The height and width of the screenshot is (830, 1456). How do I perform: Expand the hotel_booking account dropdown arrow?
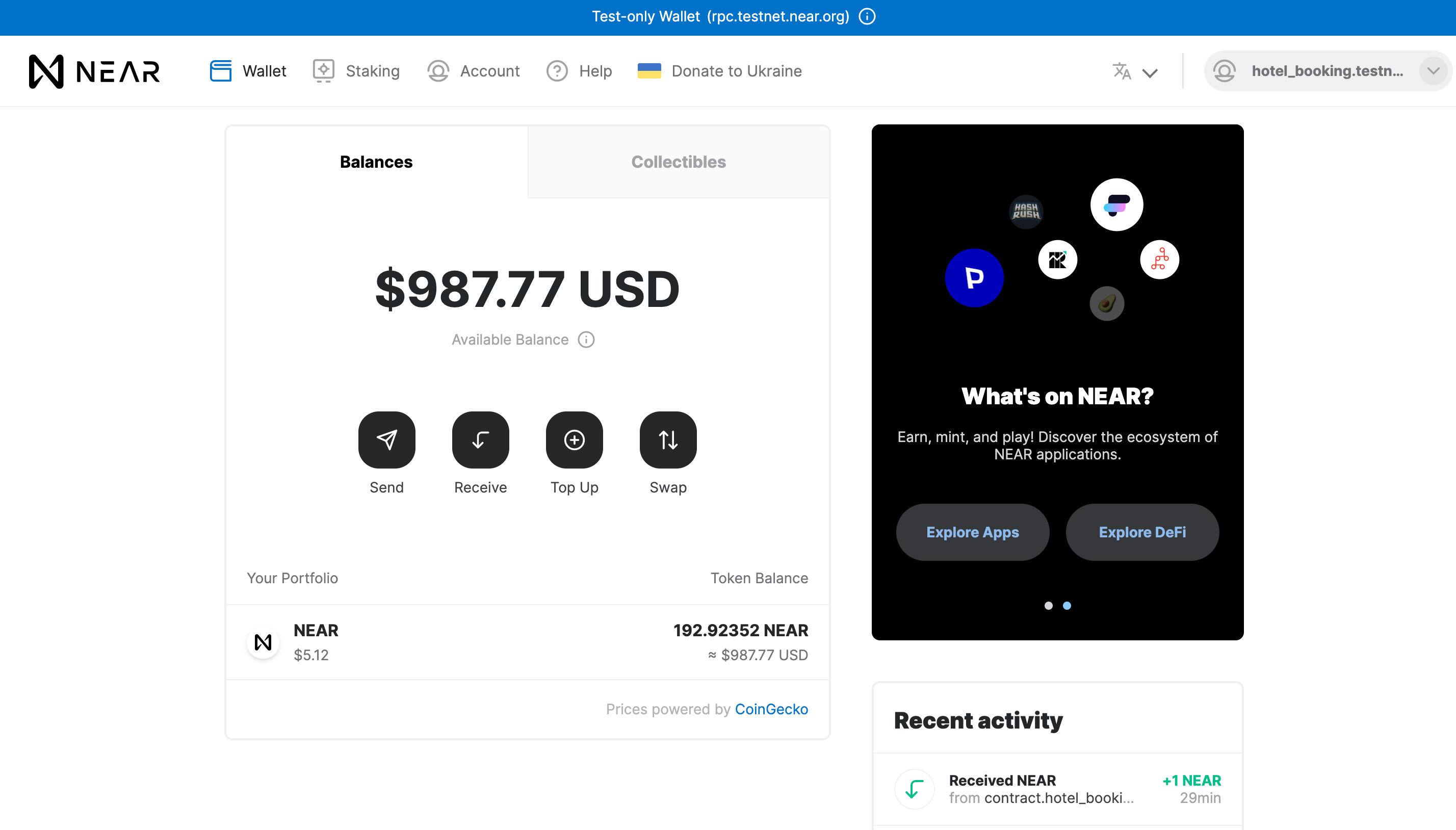(1433, 71)
